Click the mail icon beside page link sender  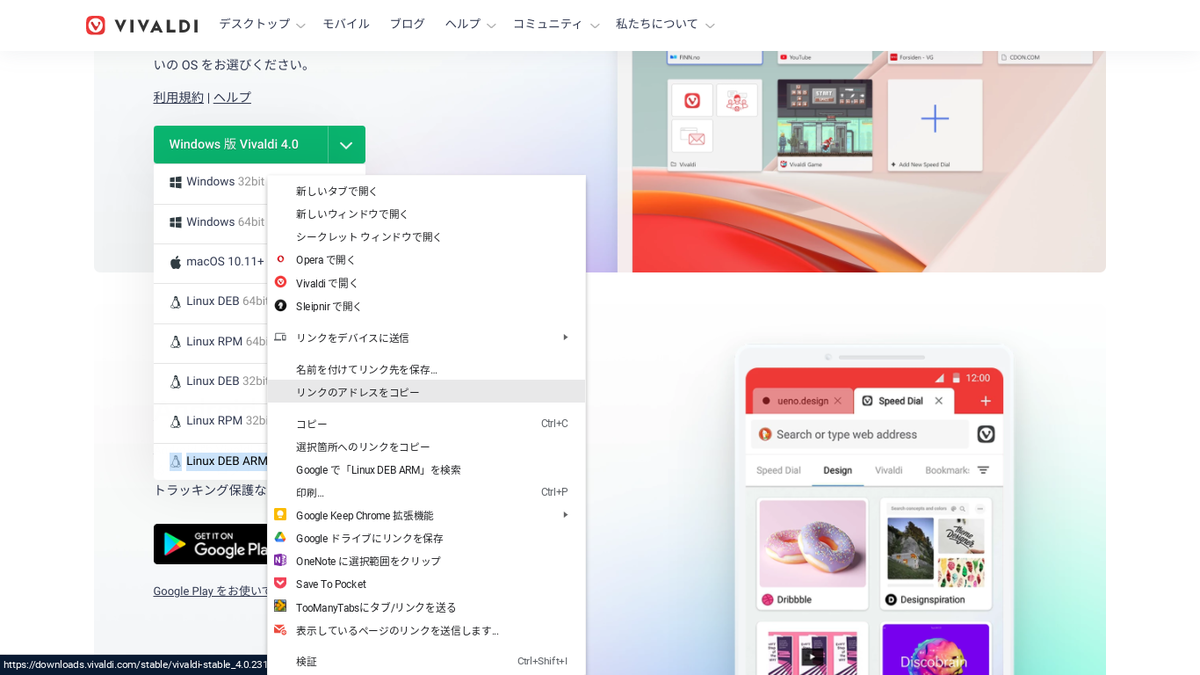coord(280,629)
